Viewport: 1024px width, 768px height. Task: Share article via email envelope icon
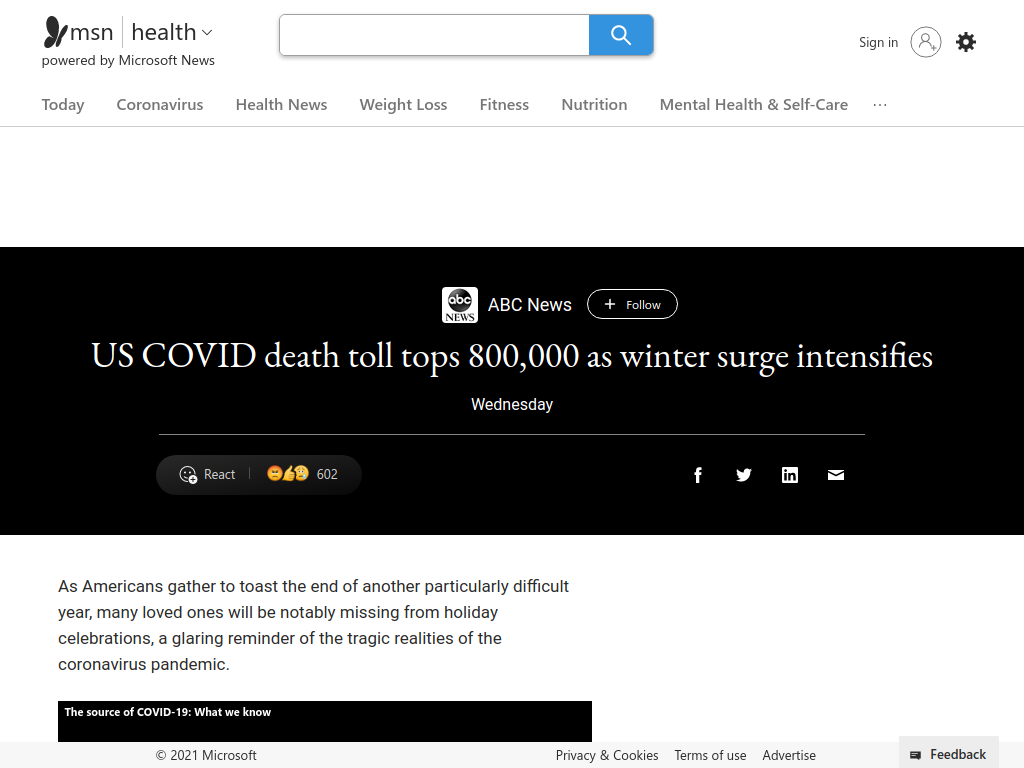836,475
